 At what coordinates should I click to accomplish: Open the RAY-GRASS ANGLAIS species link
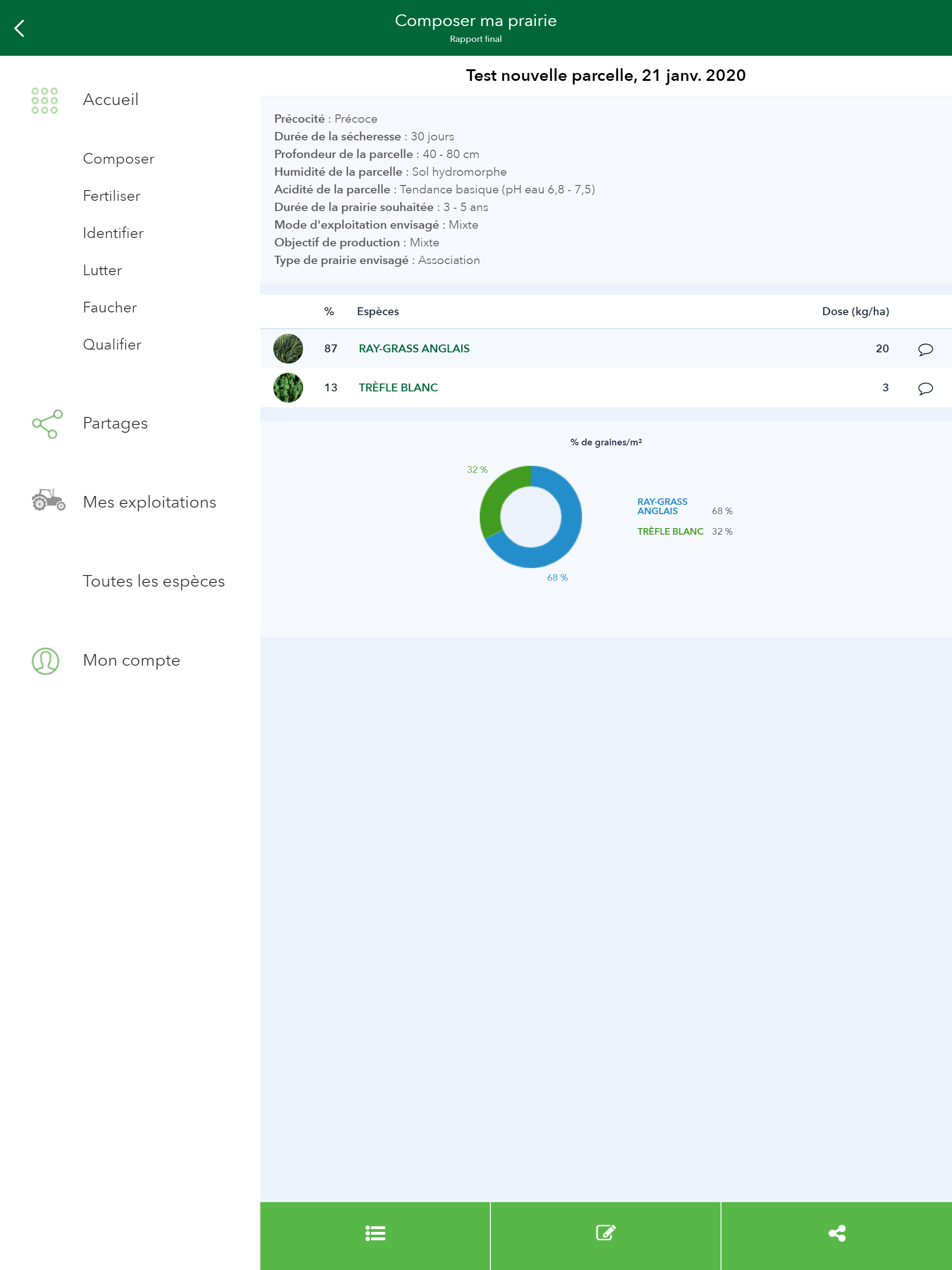tap(413, 349)
